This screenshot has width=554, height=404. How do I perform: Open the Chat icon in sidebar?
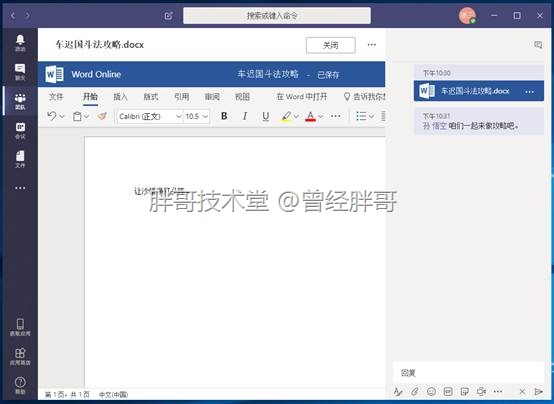20,72
